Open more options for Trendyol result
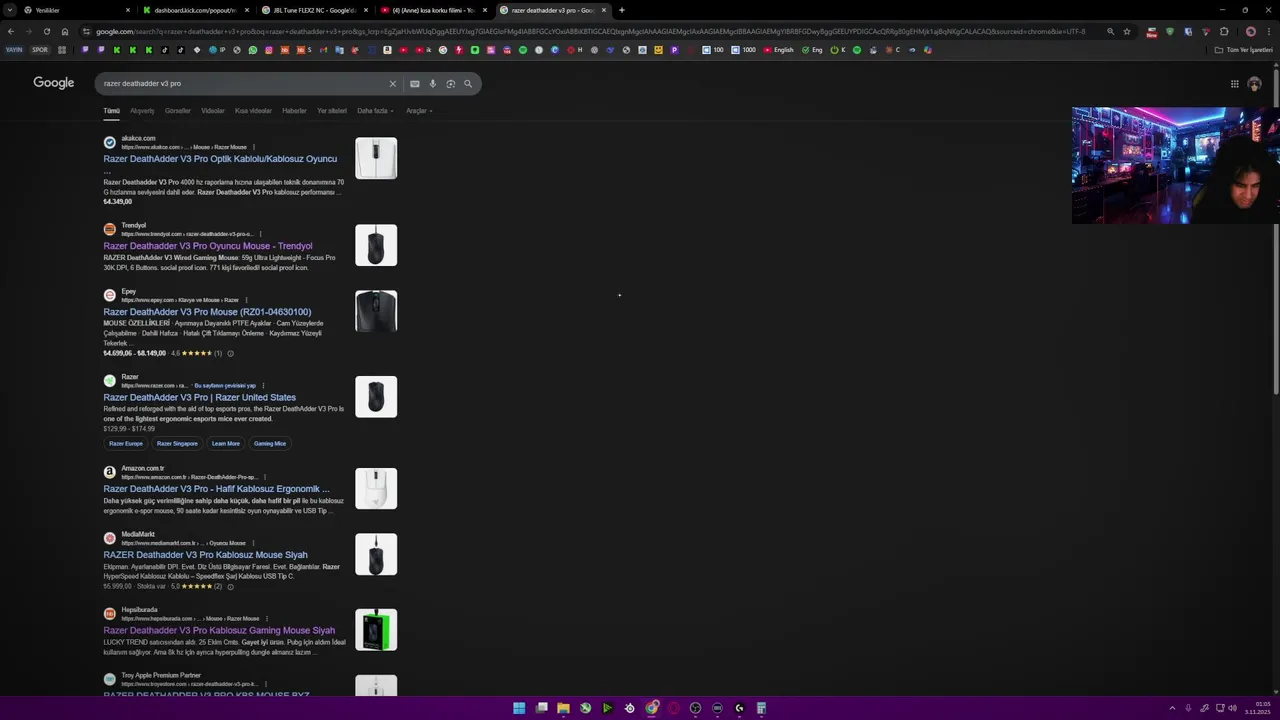 pyautogui.click(x=263, y=234)
